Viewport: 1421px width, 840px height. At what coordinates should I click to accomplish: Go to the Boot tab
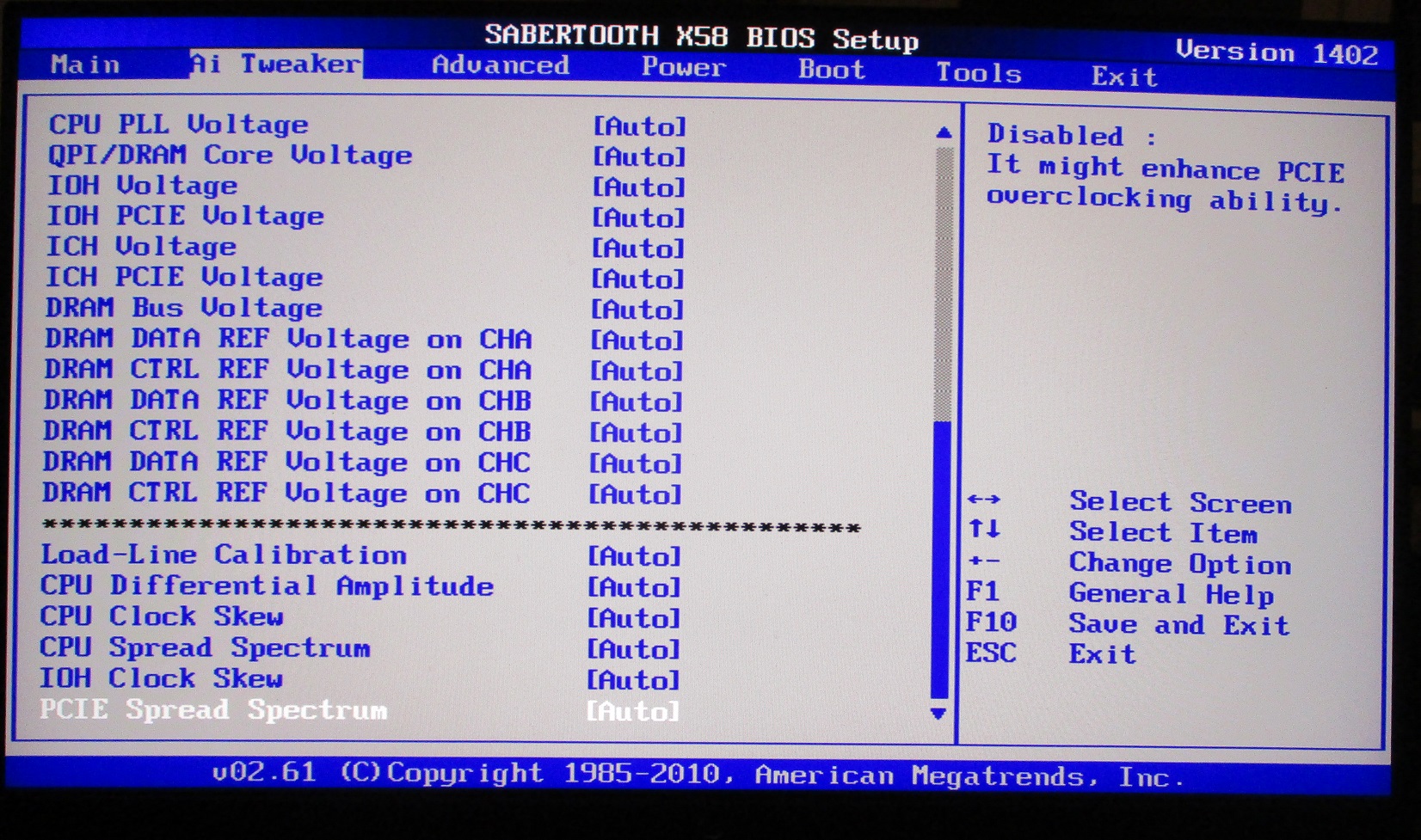[831, 70]
